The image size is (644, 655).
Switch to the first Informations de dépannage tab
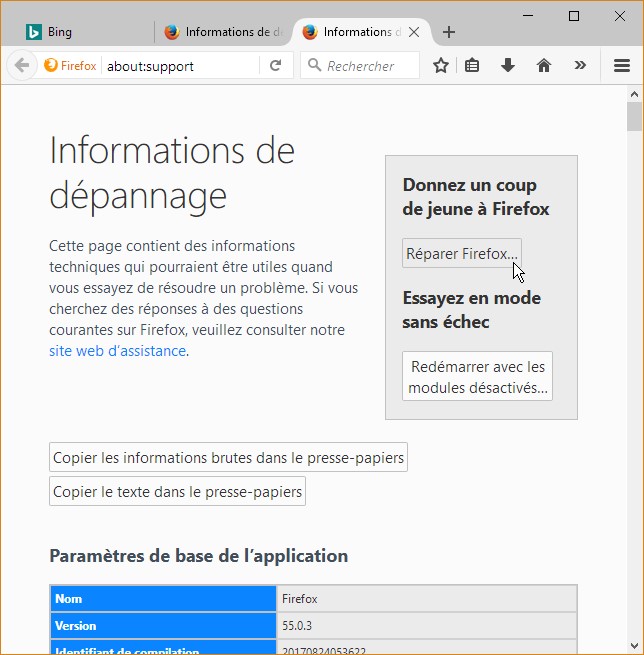click(225, 32)
